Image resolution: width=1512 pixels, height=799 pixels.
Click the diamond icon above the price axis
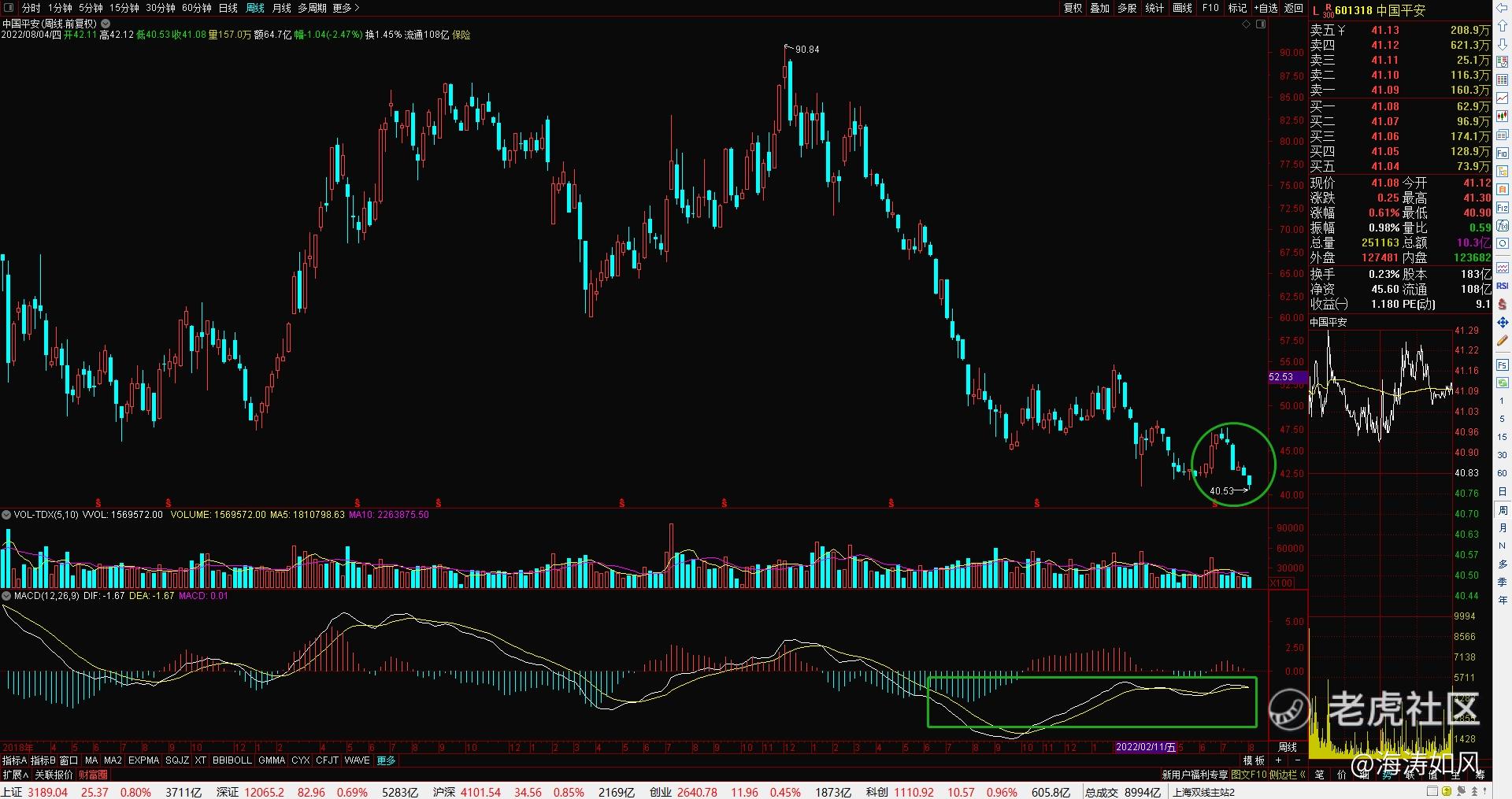pyautogui.click(x=1246, y=24)
